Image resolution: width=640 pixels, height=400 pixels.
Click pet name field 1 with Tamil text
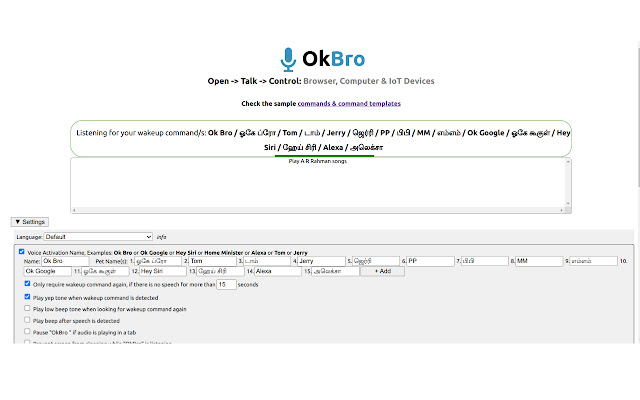158,261
